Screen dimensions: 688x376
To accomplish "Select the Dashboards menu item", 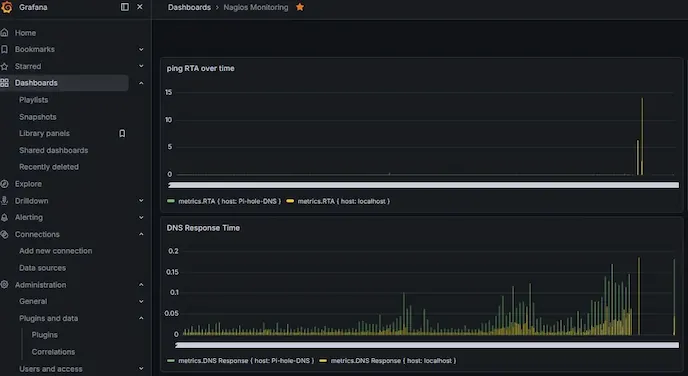I will point(36,83).
